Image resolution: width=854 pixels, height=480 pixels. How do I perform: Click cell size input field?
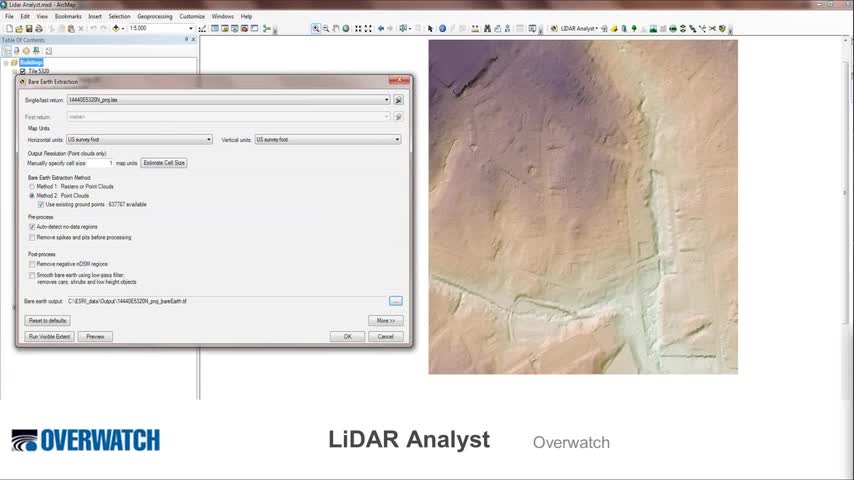click(x=100, y=163)
